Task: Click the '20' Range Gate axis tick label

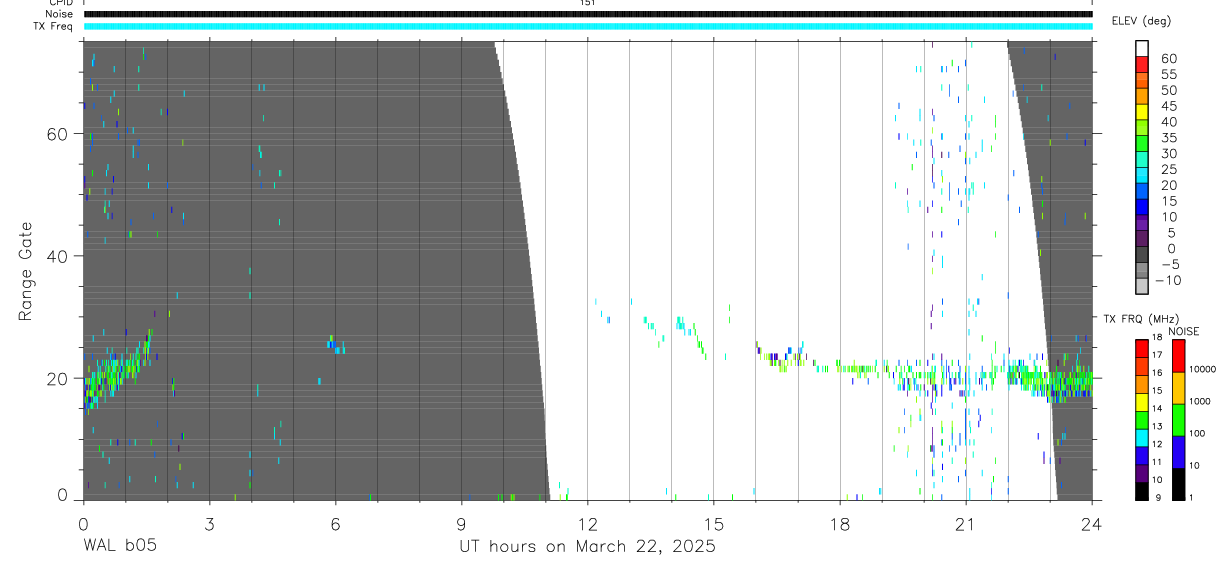Action: 59,379
